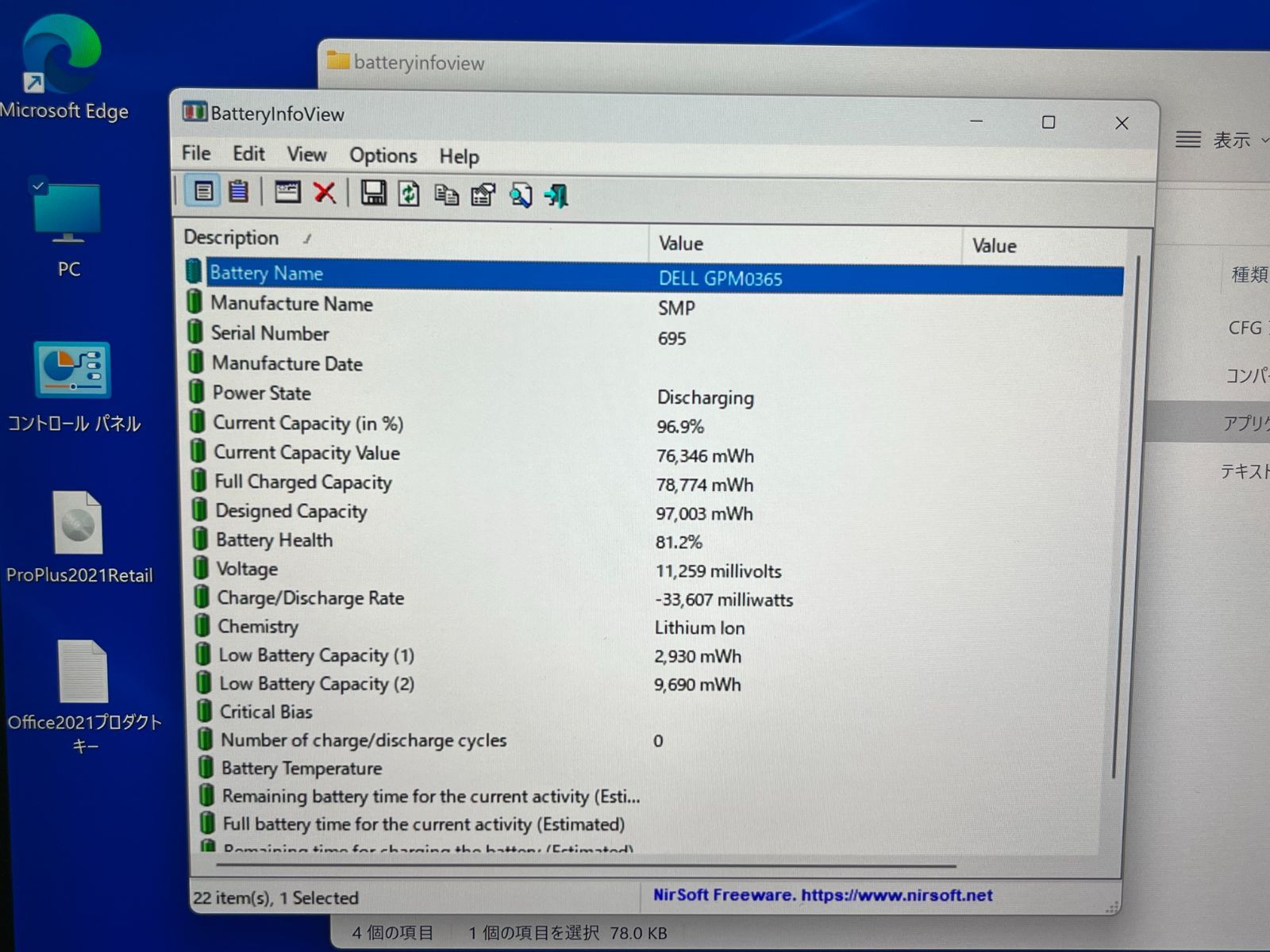This screenshot has width=1270, height=952.
Task: Select the Low Battery Capacity (2) row
Action: (655, 684)
